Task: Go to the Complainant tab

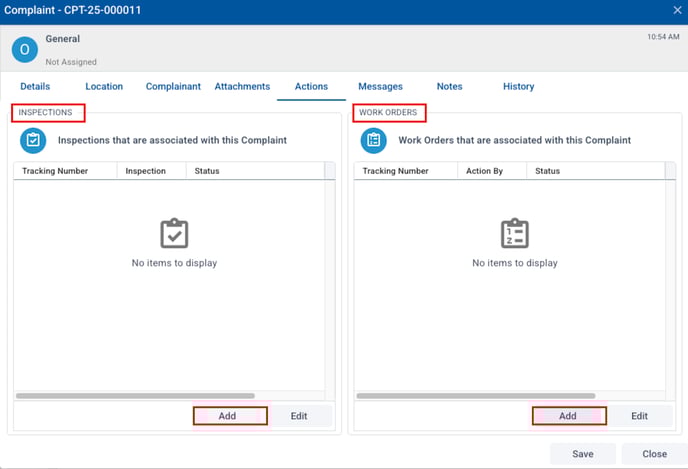Action: tap(173, 87)
